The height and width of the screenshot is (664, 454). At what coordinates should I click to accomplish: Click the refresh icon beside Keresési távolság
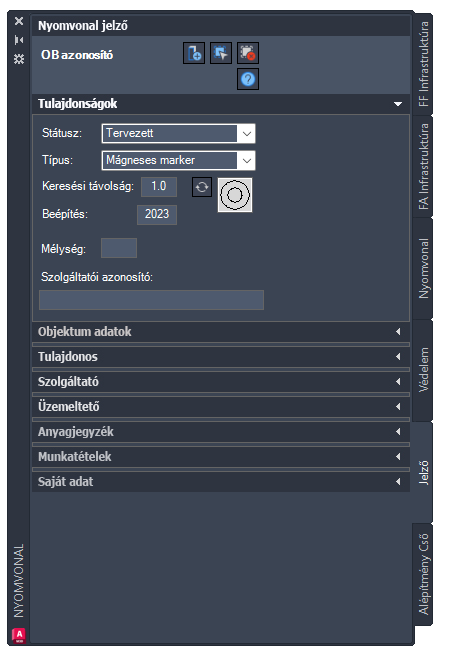(x=202, y=187)
